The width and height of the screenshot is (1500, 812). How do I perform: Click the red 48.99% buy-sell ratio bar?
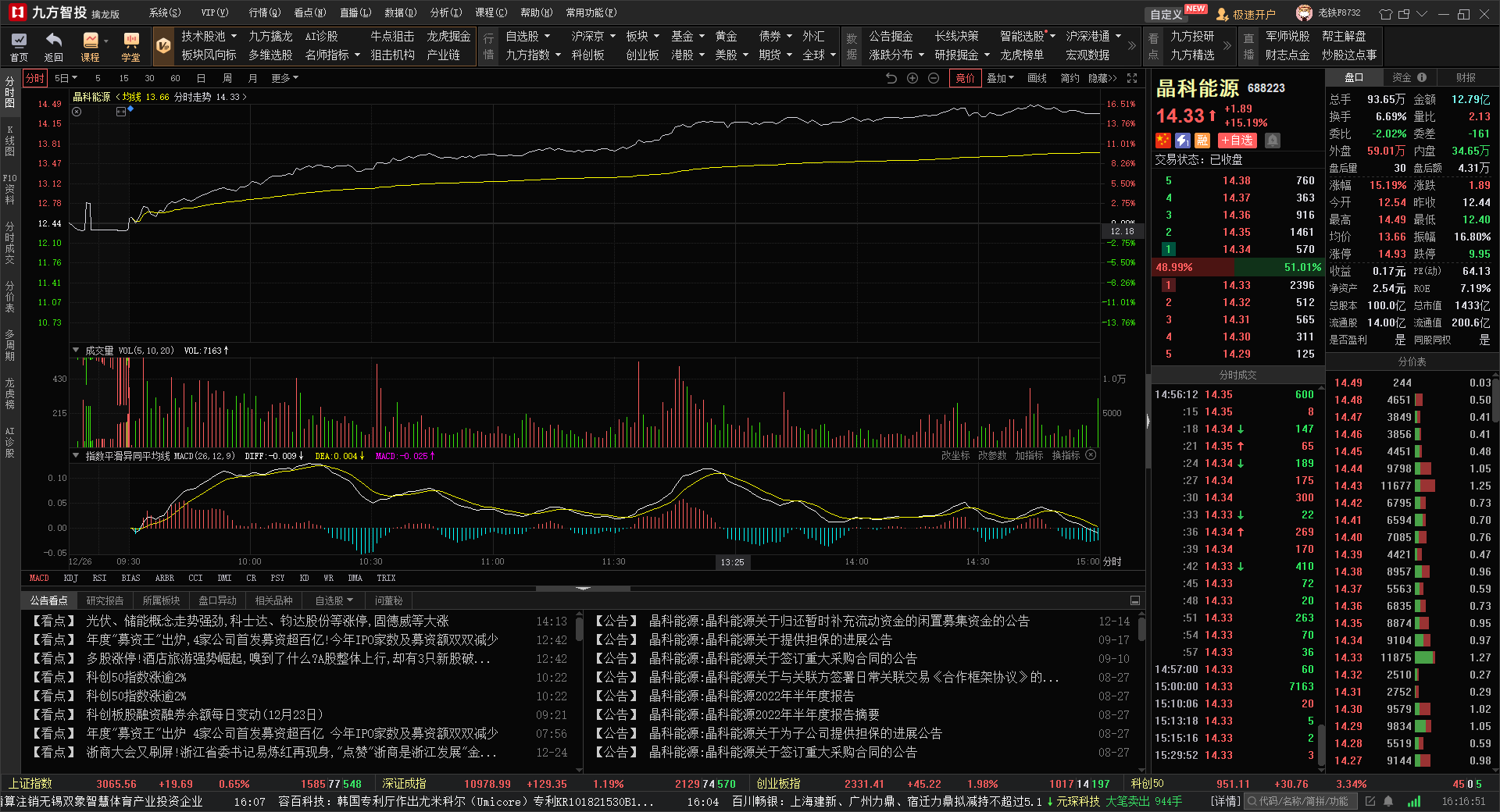click(x=1195, y=267)
